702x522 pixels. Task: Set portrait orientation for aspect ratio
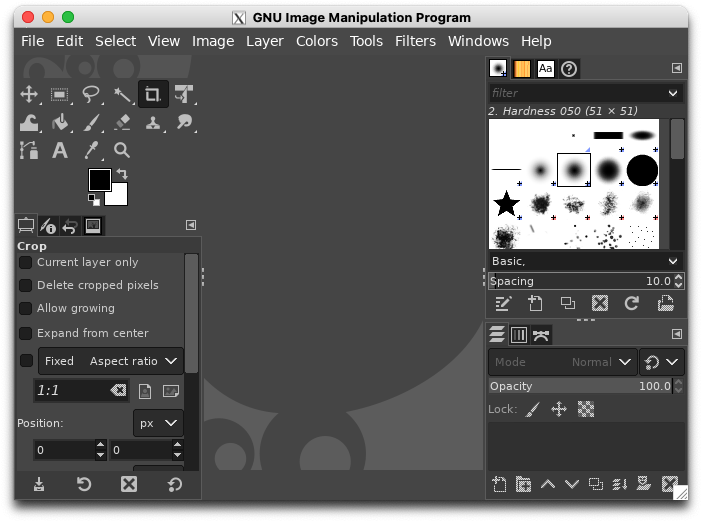coord(145,391)
